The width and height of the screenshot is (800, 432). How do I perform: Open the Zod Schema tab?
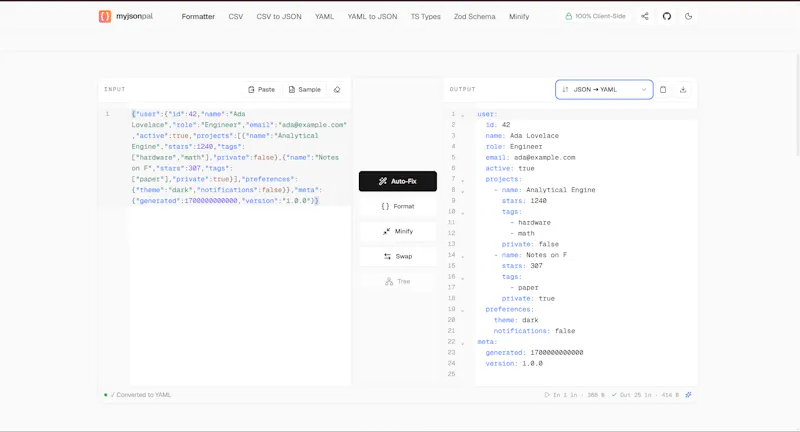pos(474,16)
